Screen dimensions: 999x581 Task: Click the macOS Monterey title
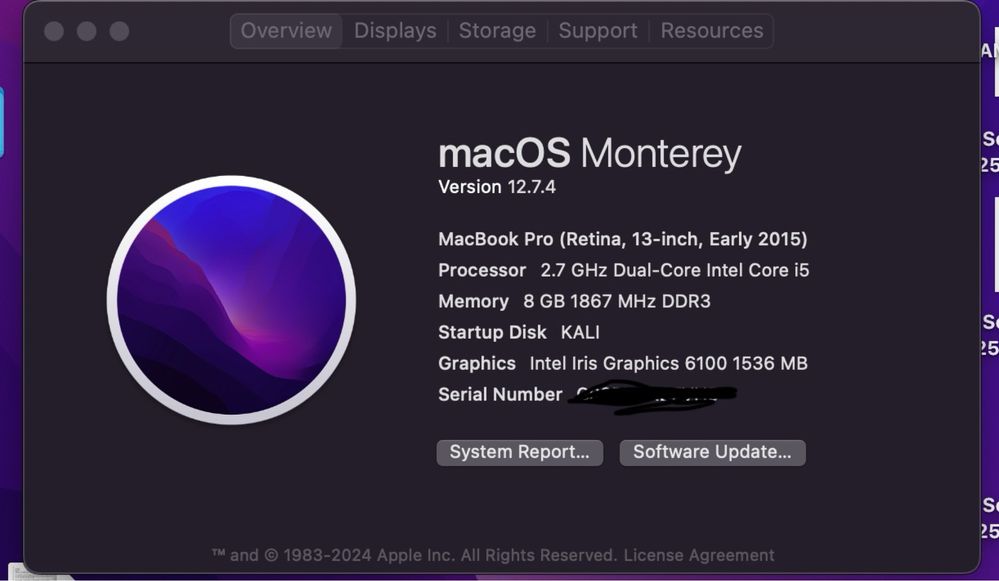coord(589,154)
